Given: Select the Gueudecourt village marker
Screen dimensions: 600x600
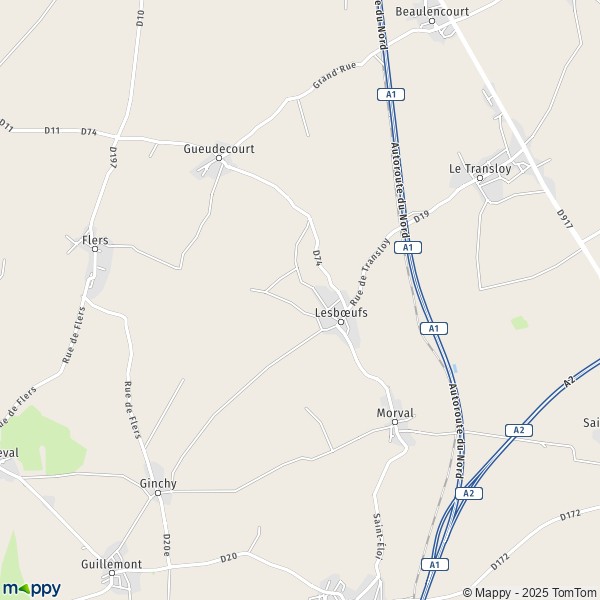Looking at the screenshot, I should coord(219,158).
